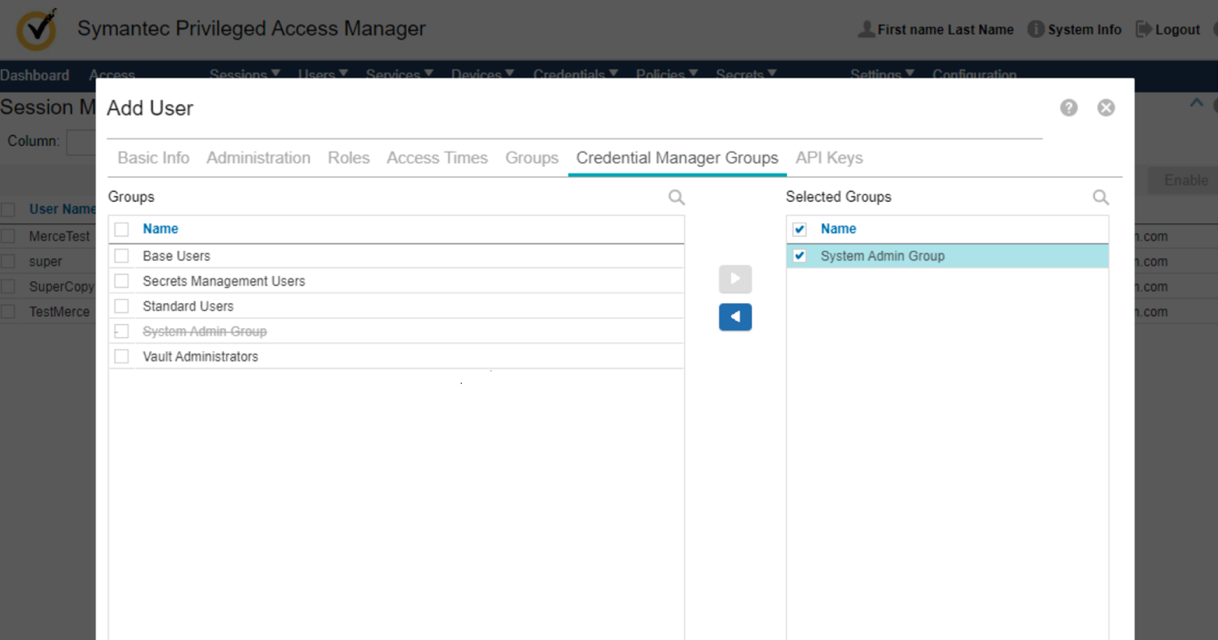Go to the Roles tab

[x=348, y=158]
